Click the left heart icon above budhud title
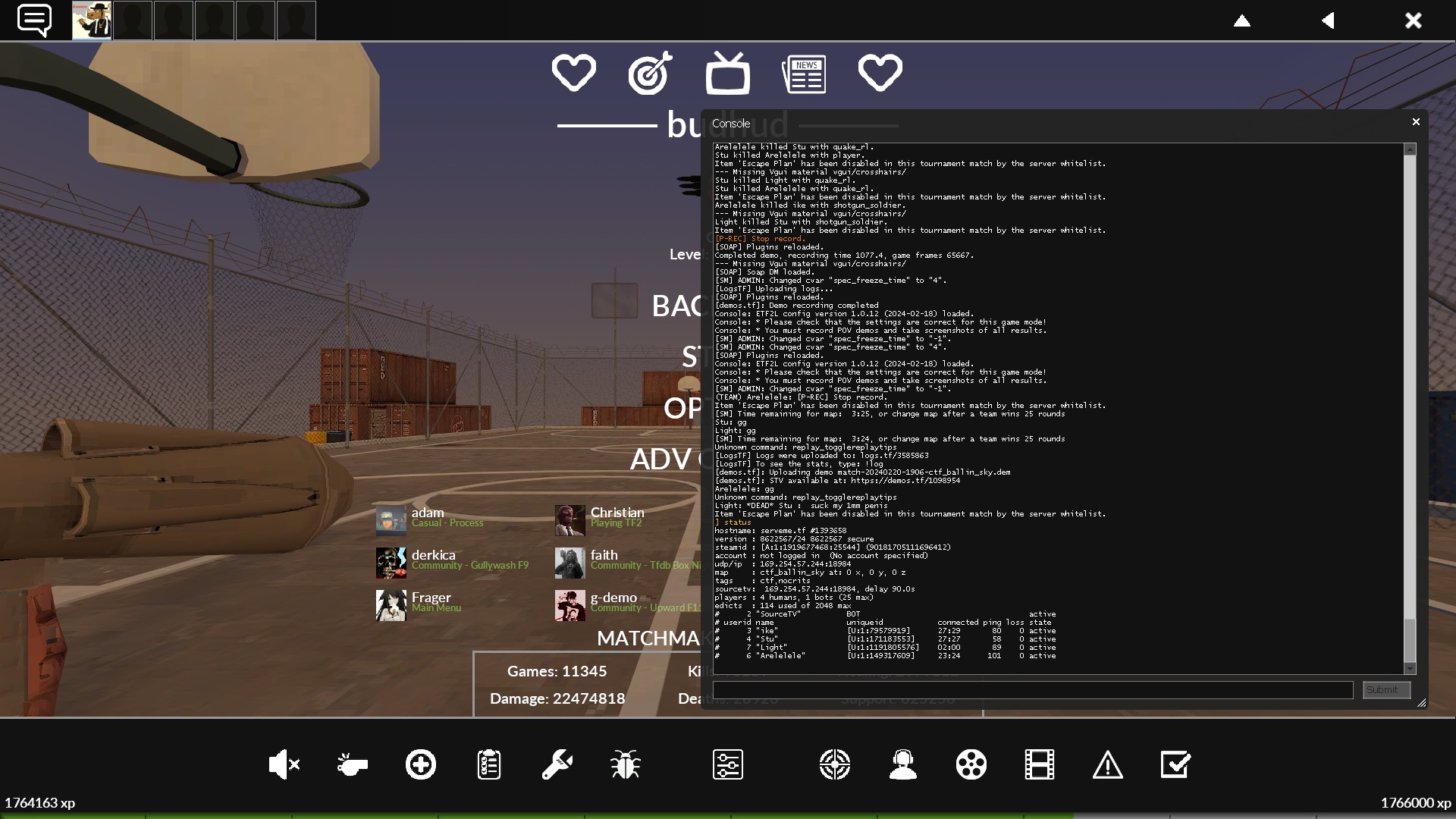Screen dimensions: 1456x819 (573, 73)
